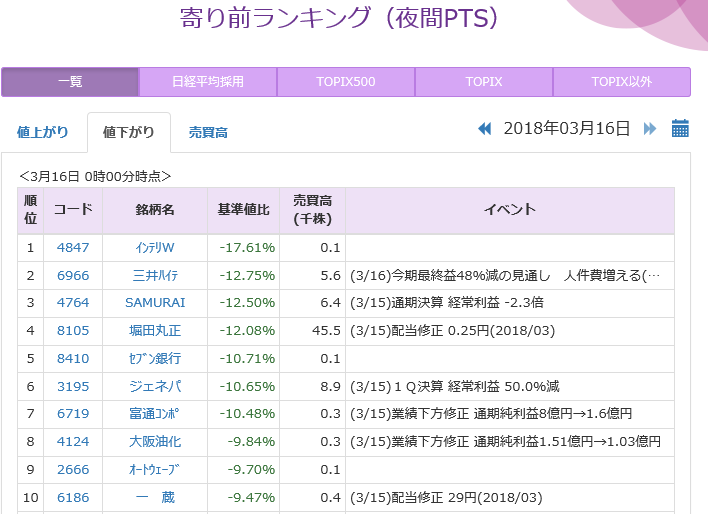Show the 売買高 ranking tab
Image resolution: width=708 pixels, height=514 pixels.
(208, 132)
